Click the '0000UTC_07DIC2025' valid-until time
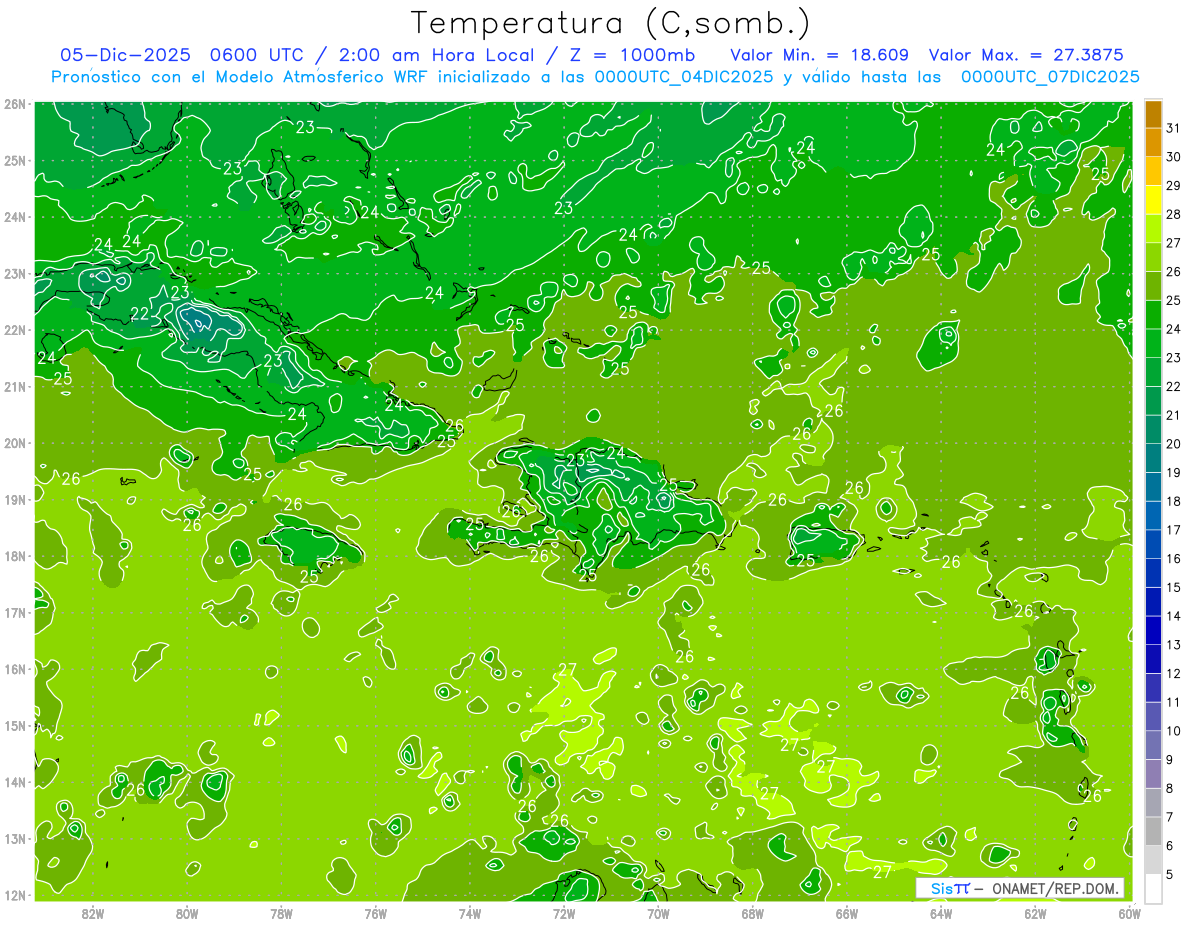This screenshot has width=1200, height=927. [x=1050, y=77]
